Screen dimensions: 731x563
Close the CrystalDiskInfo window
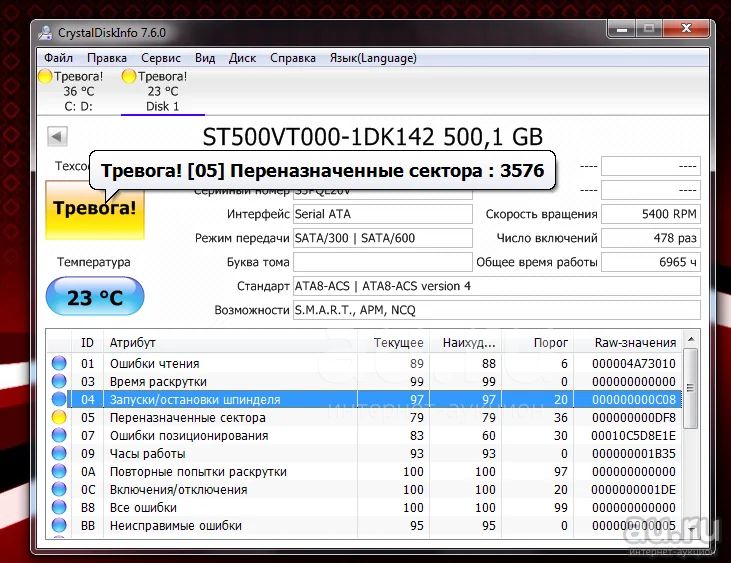click(686, 29)
